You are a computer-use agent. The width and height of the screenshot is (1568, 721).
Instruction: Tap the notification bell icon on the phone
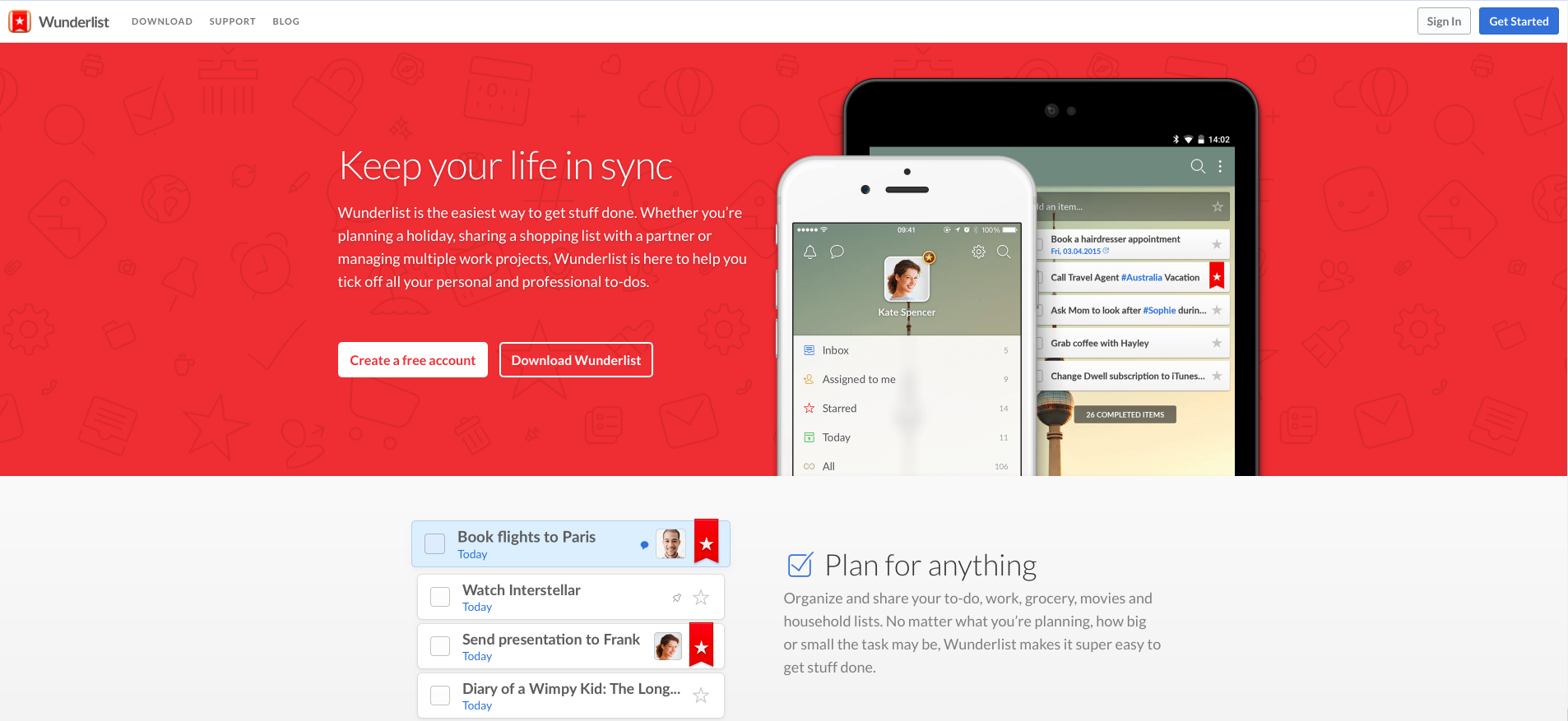(x=810, y=252)
